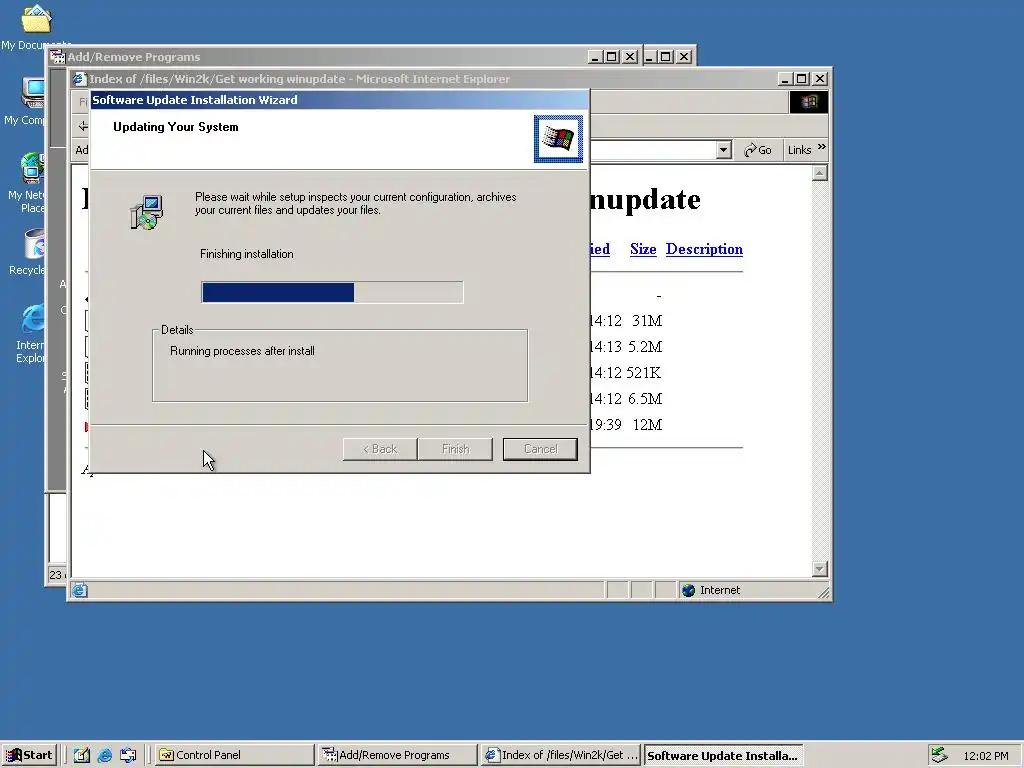Image resolution: width=1024 pixels, height=768 pixels.
Task: Open the address bar dropdown arrow
Action: coord(723,150)
